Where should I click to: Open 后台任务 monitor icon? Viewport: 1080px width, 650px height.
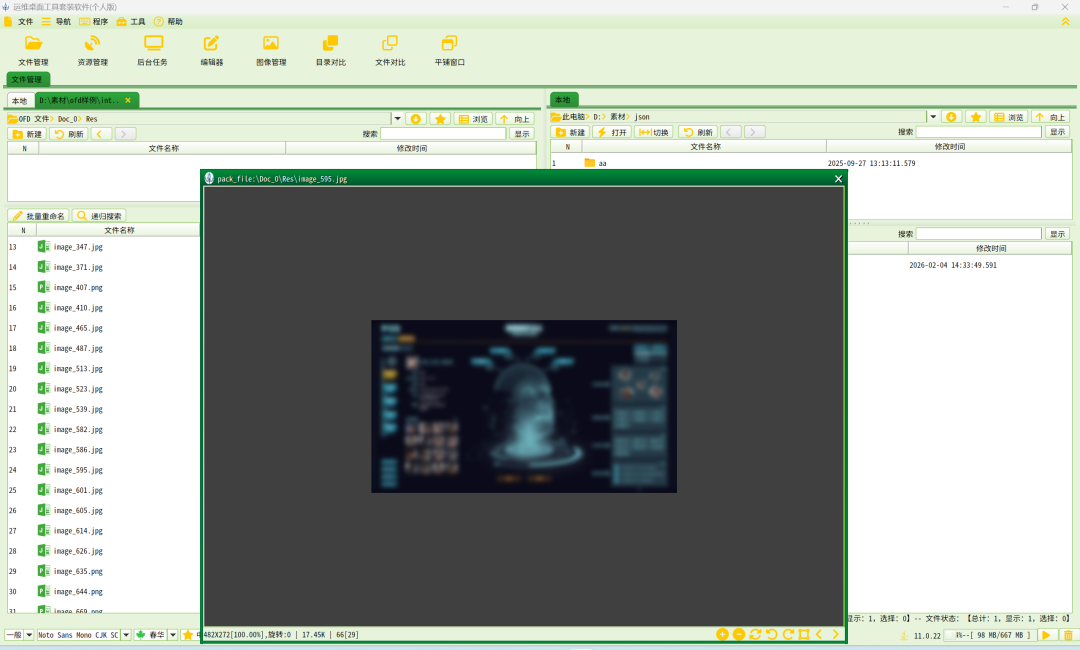click(x=152, y=50)
